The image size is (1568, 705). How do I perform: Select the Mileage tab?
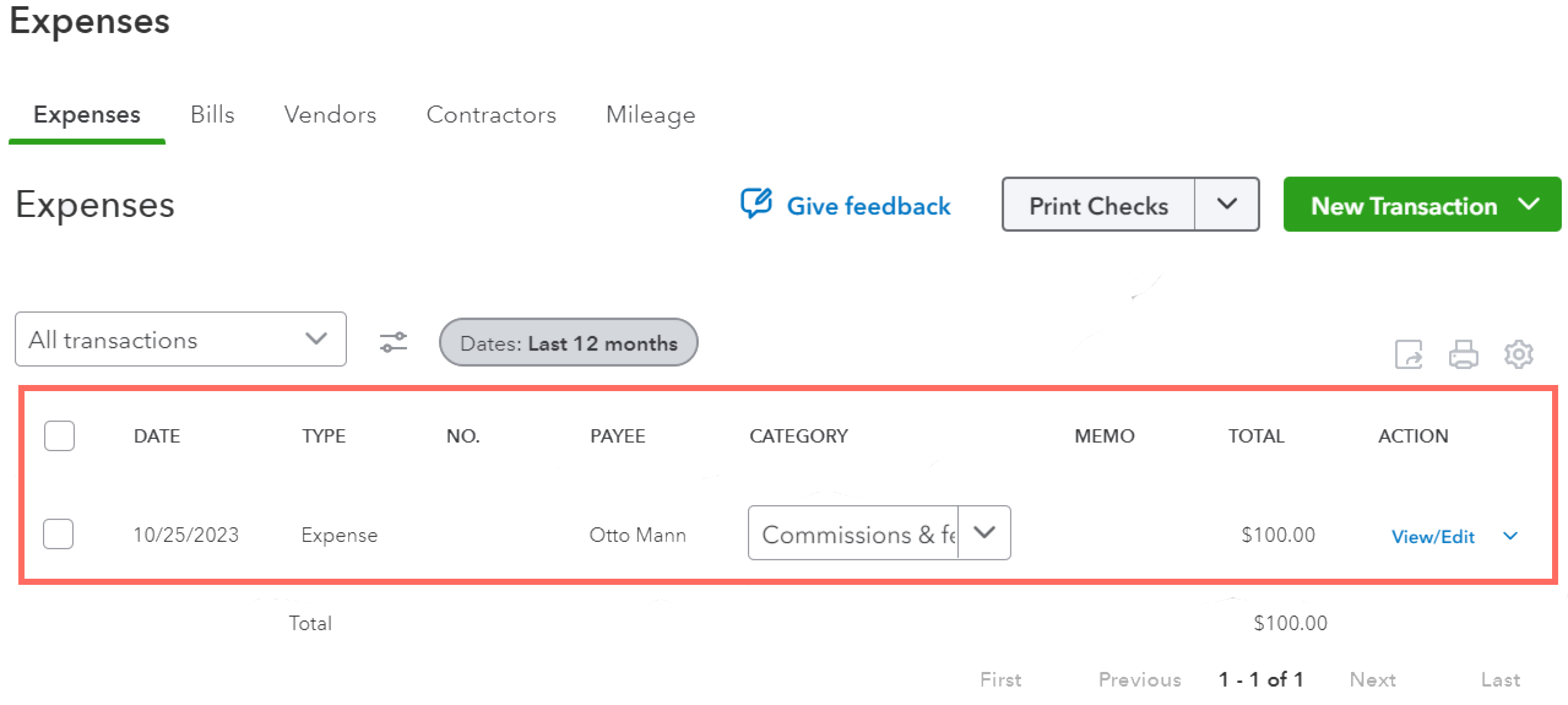tap(650, 115)
